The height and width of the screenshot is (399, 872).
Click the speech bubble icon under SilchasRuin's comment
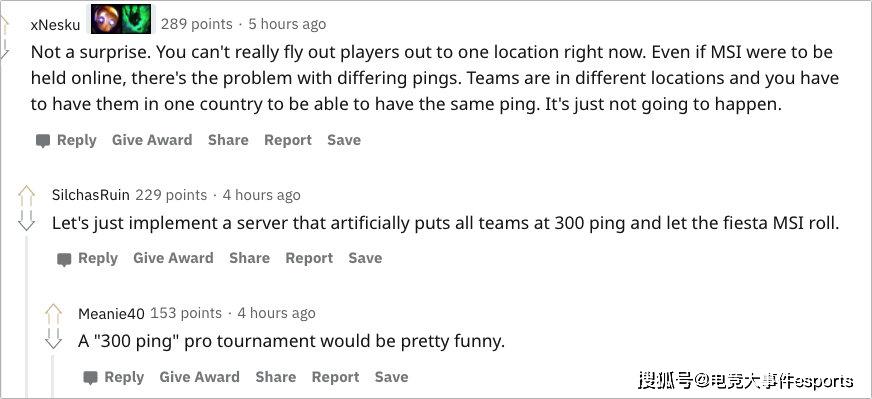point(65,259)
